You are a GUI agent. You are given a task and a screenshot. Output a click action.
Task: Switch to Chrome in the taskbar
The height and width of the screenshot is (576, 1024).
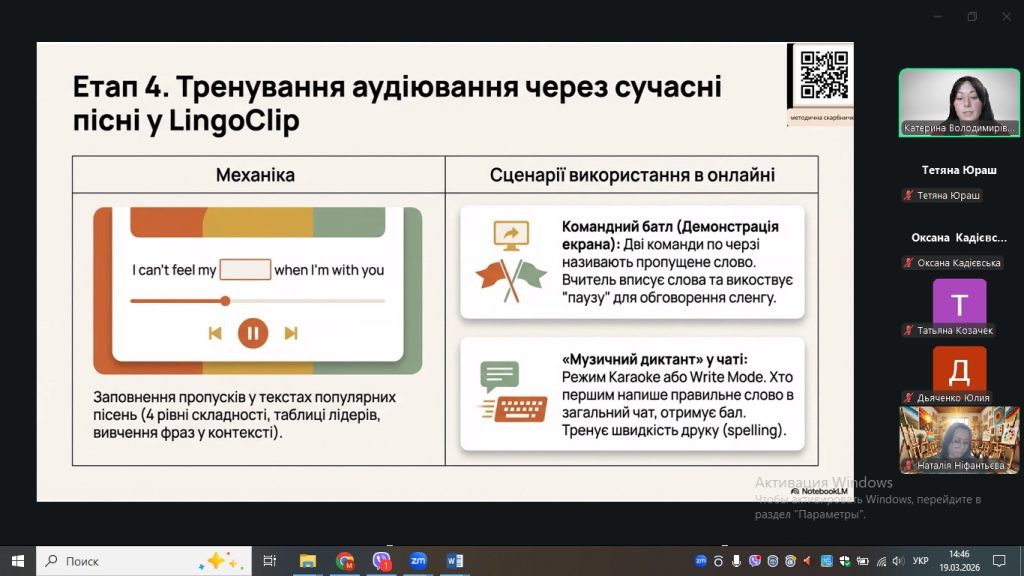(x=345, y=561)
